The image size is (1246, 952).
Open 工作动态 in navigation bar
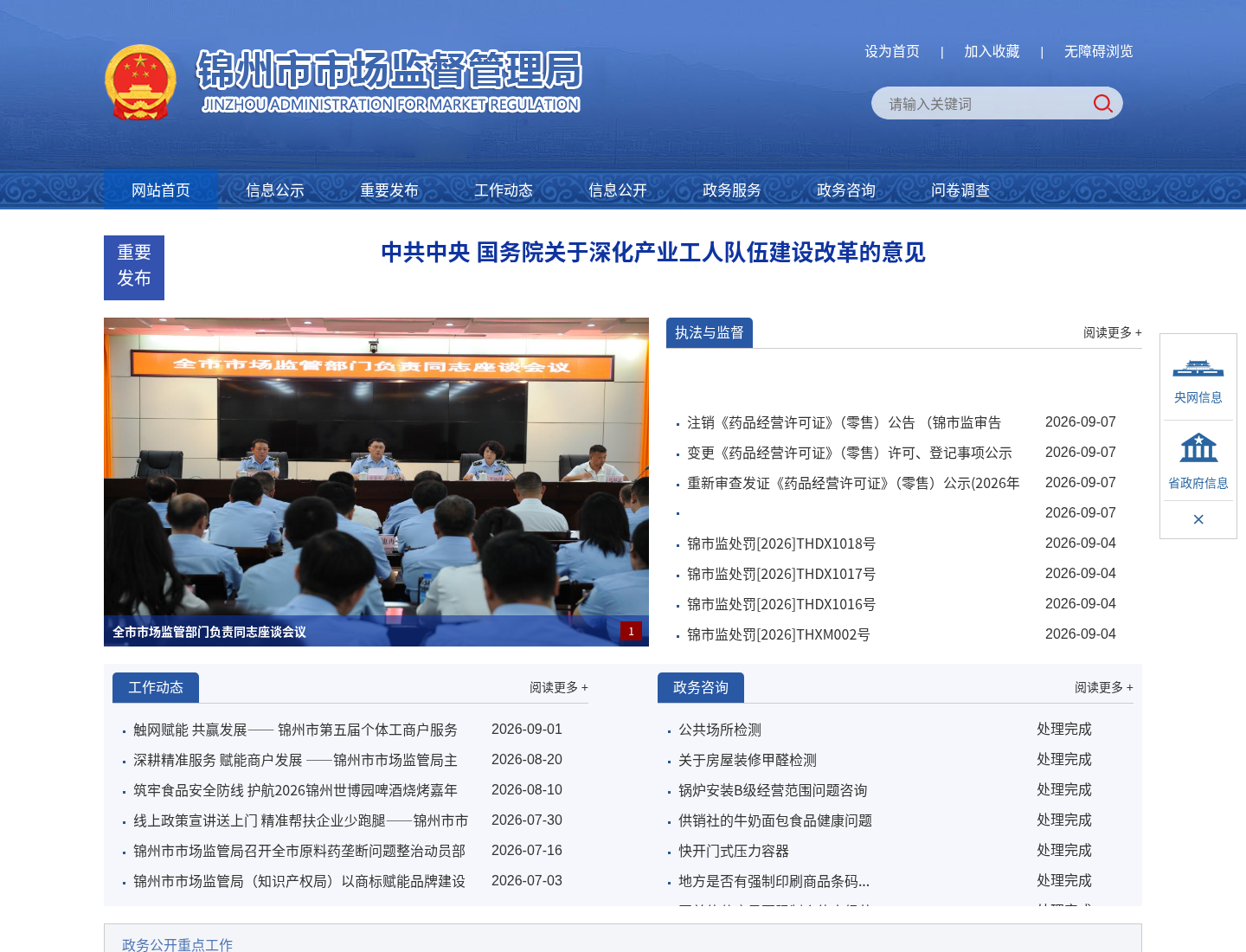[504, 190]
